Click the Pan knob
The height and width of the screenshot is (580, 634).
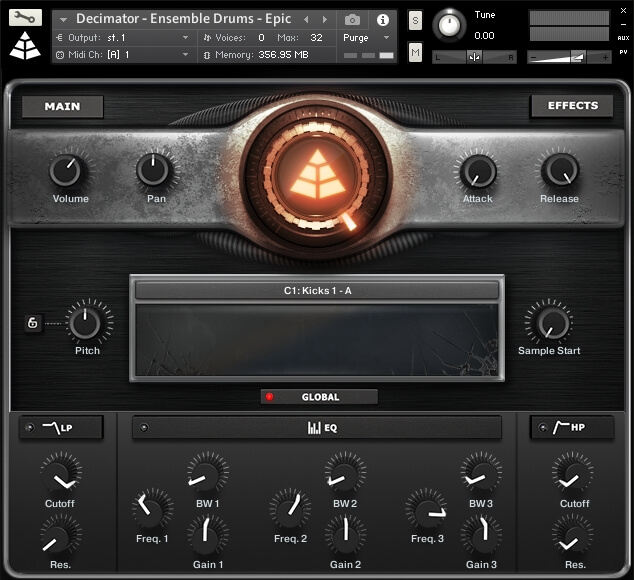154,171
